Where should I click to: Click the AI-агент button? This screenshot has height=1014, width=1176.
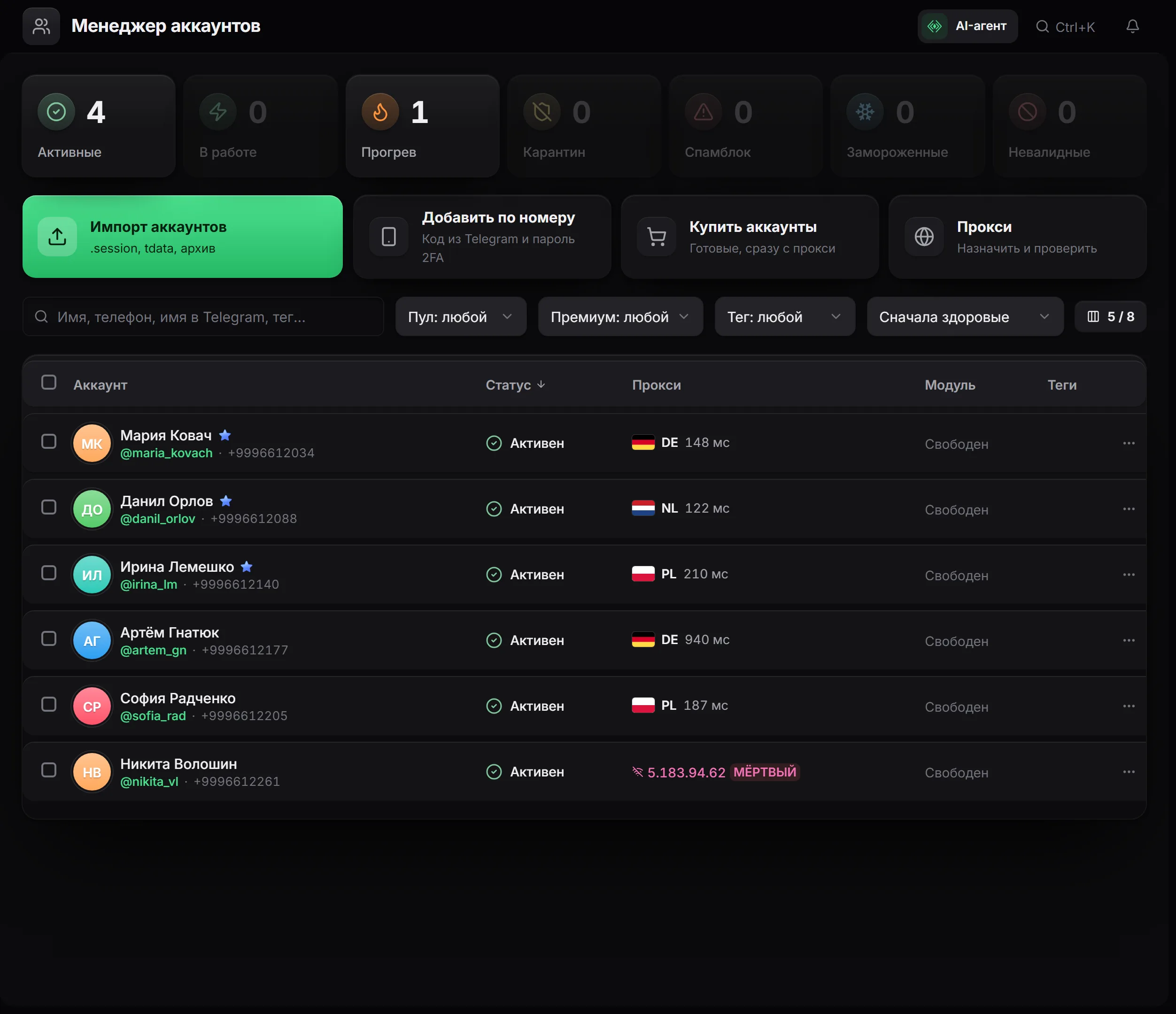(x=967, y=26)
